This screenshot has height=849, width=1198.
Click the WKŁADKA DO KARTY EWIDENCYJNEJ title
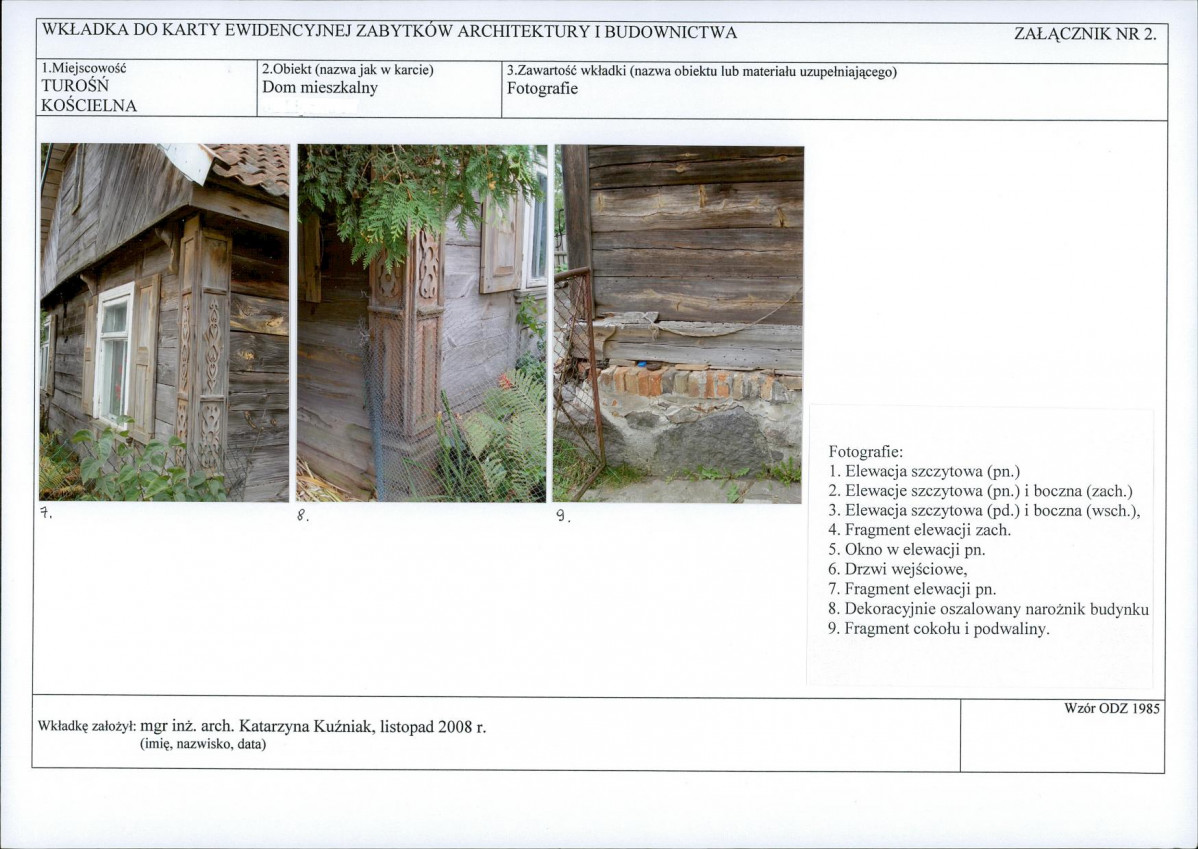click(x=389, y=31)
